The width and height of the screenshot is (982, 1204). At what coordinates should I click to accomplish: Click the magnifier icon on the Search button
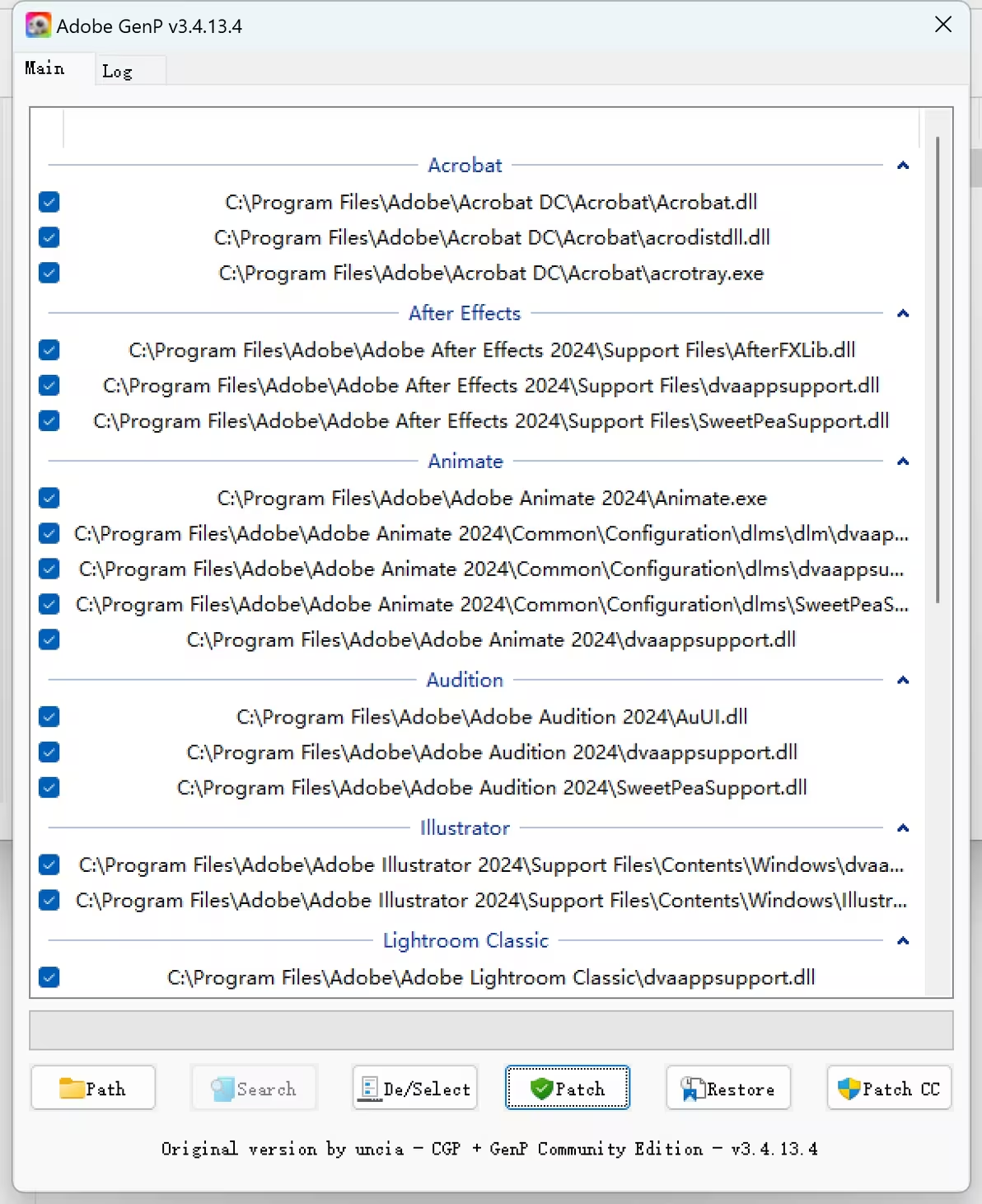click(x=222, y=1088)
